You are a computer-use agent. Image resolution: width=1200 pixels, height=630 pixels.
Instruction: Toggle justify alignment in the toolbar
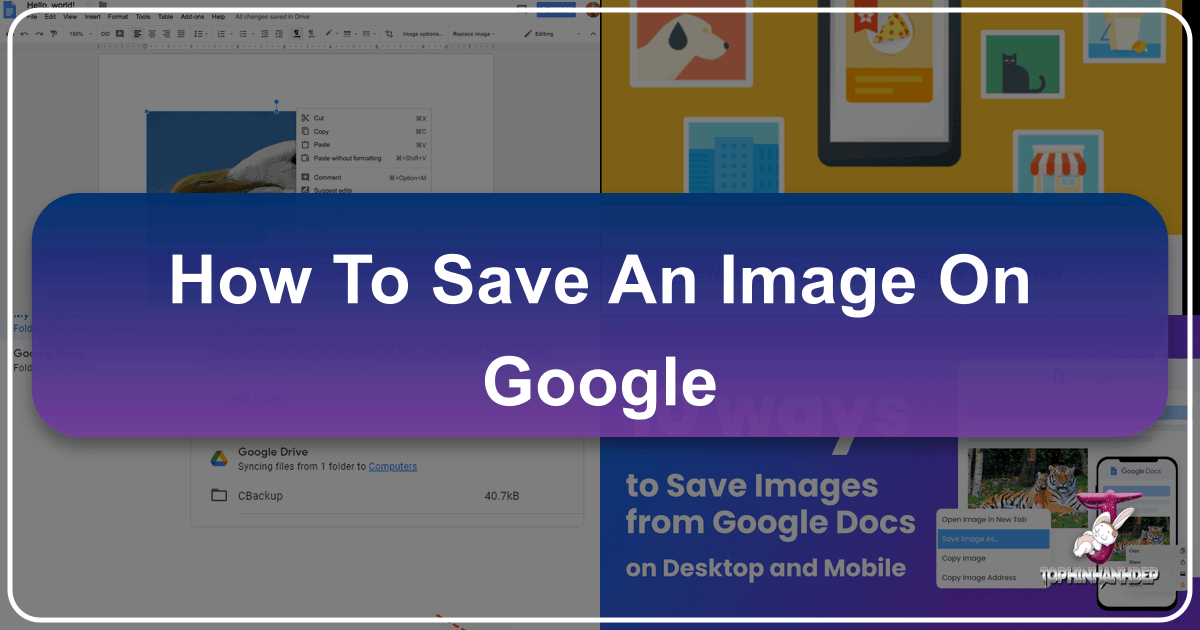[179, 33]
